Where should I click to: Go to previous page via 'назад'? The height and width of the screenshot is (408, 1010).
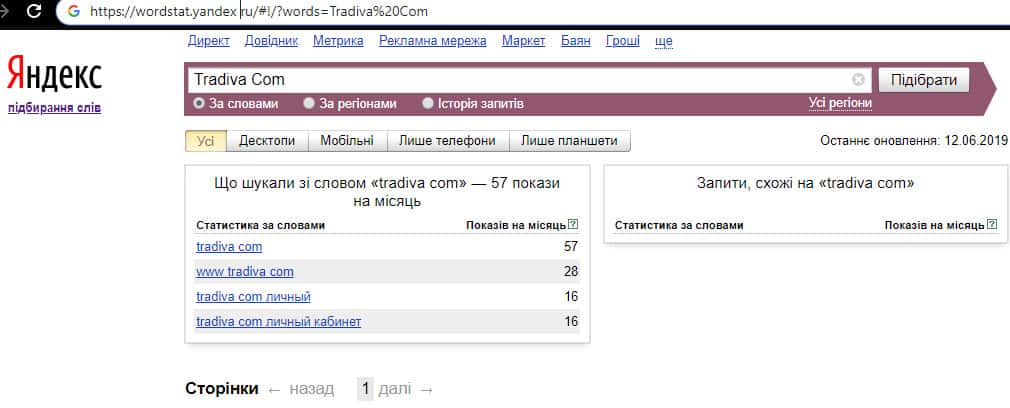point(301,389)
